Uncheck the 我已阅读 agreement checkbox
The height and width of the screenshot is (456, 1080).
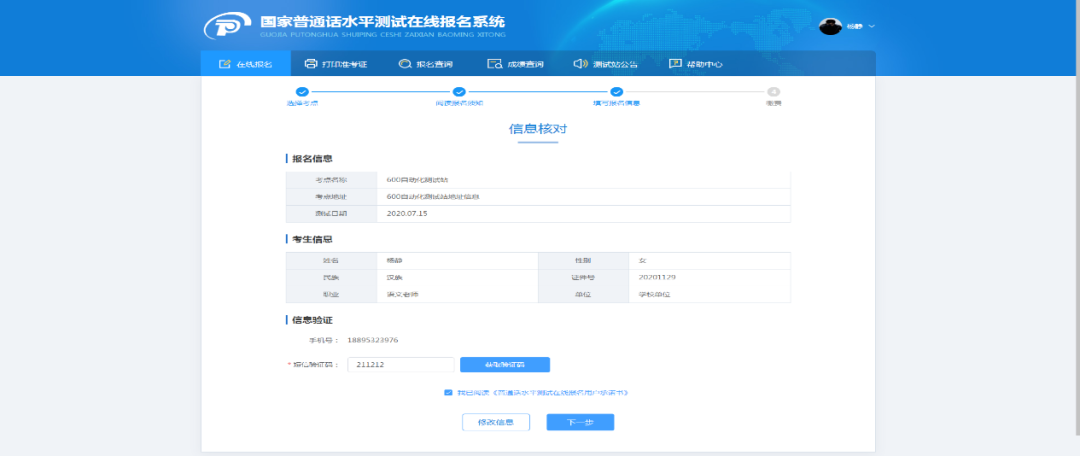pyautogui.click(x=448, y=393)
